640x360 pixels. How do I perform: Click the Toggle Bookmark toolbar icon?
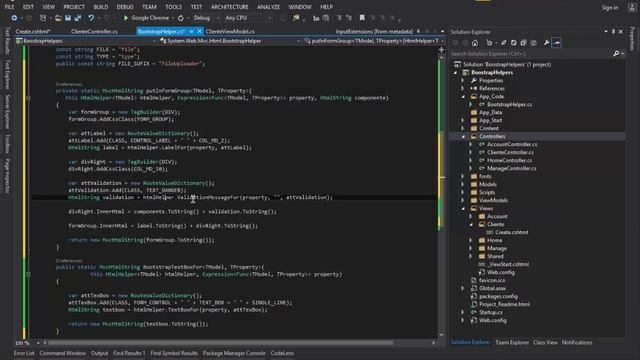pyautogui.click(x=362, y=18)
